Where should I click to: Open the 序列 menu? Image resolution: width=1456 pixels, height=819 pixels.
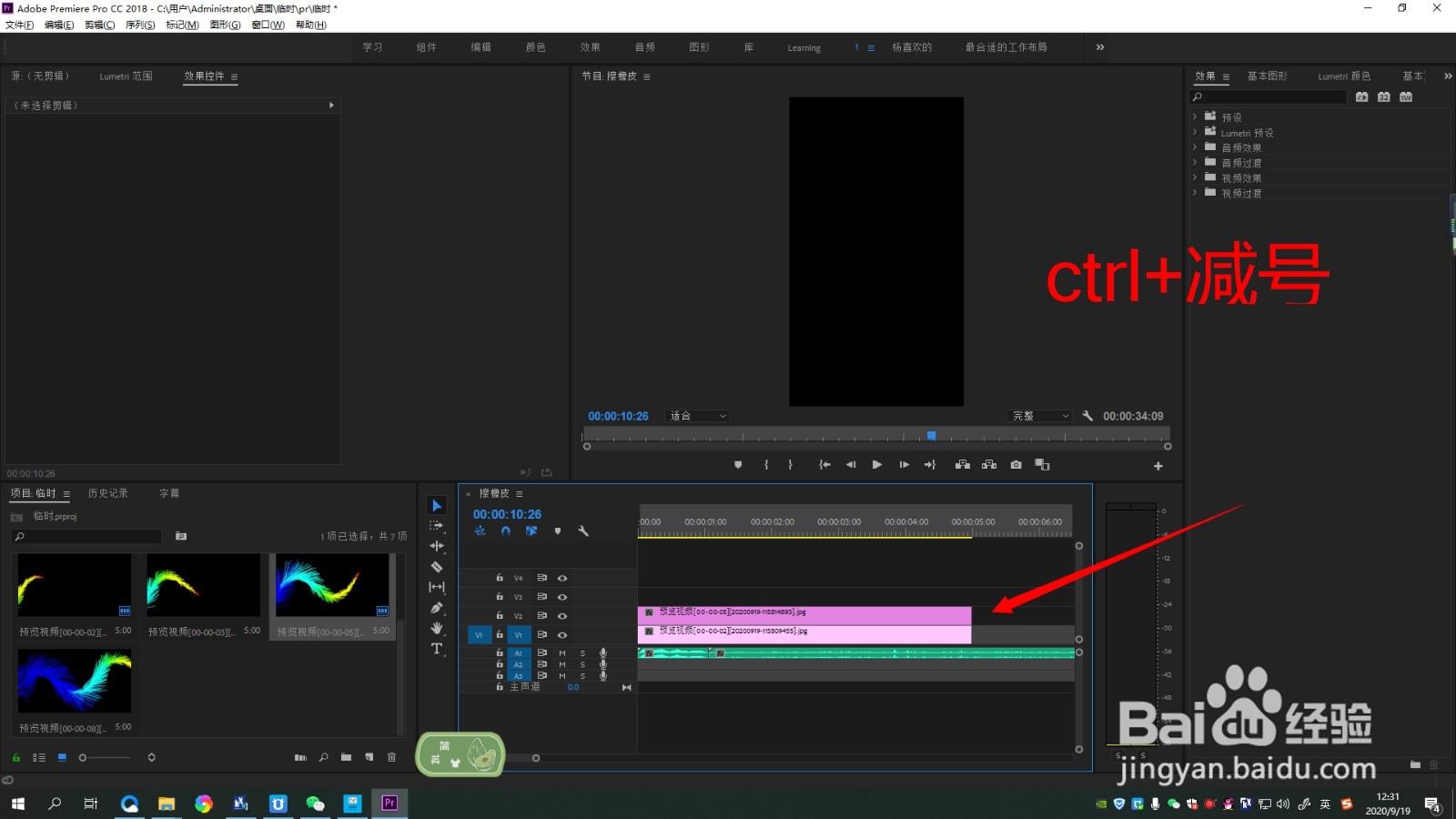[140, 25]
